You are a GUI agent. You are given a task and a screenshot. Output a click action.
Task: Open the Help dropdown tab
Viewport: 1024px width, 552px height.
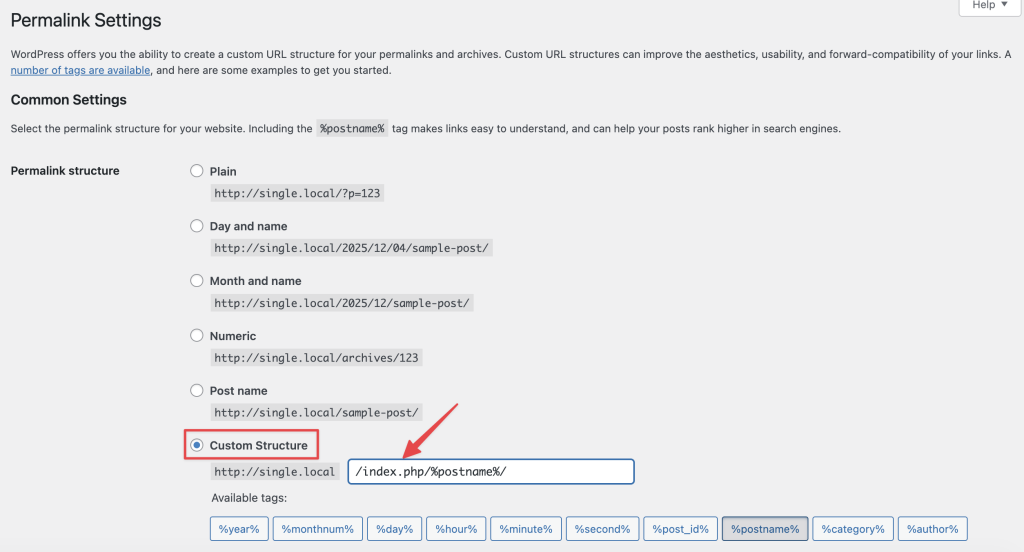click(989, 6)
